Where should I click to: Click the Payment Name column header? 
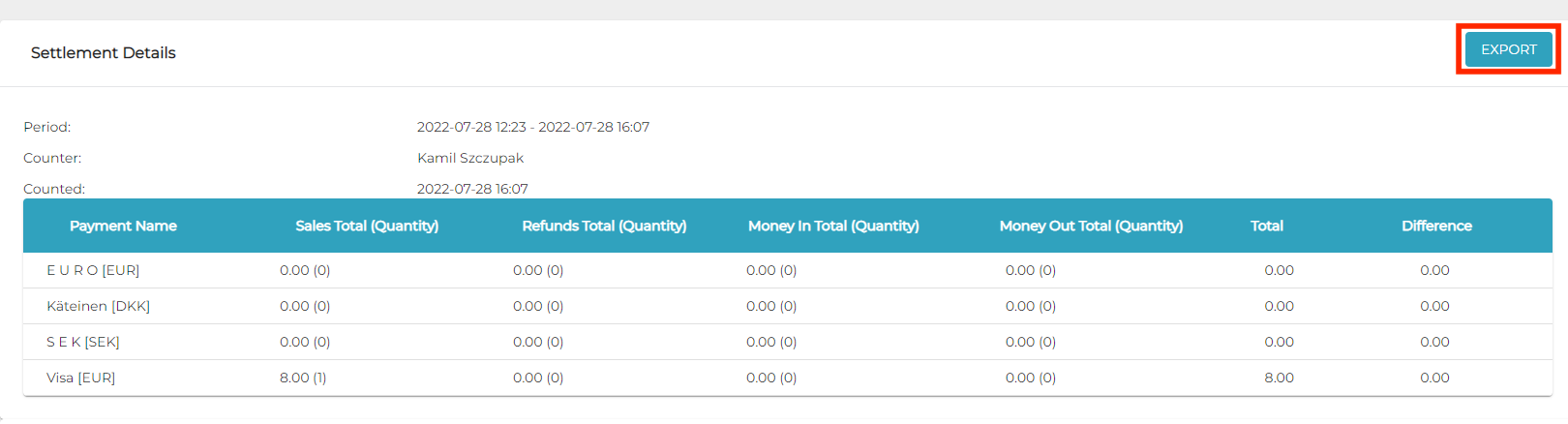pyautogui.click(x=123, y=226)
